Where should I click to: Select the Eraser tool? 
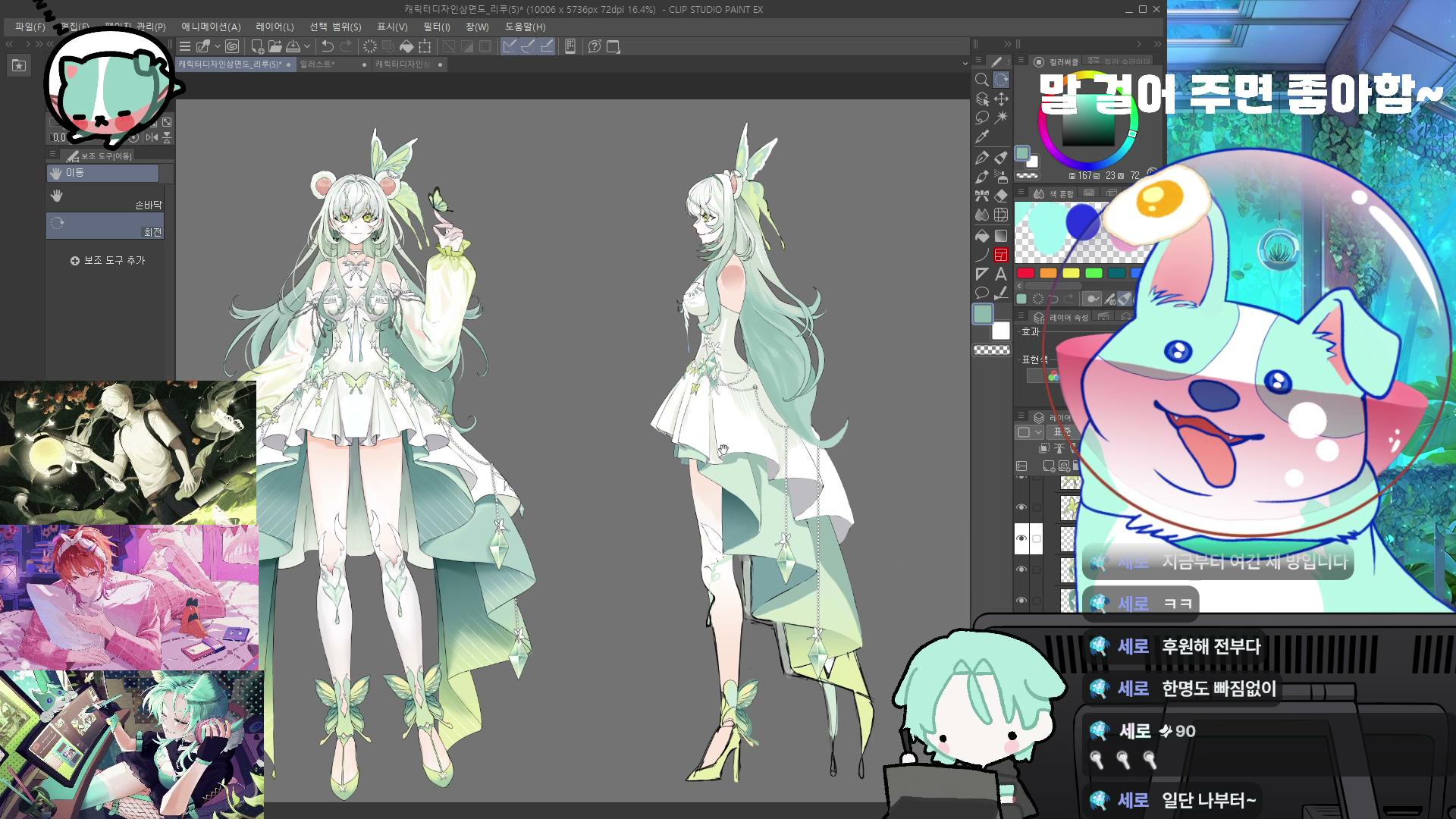[x=1001, y=196]
